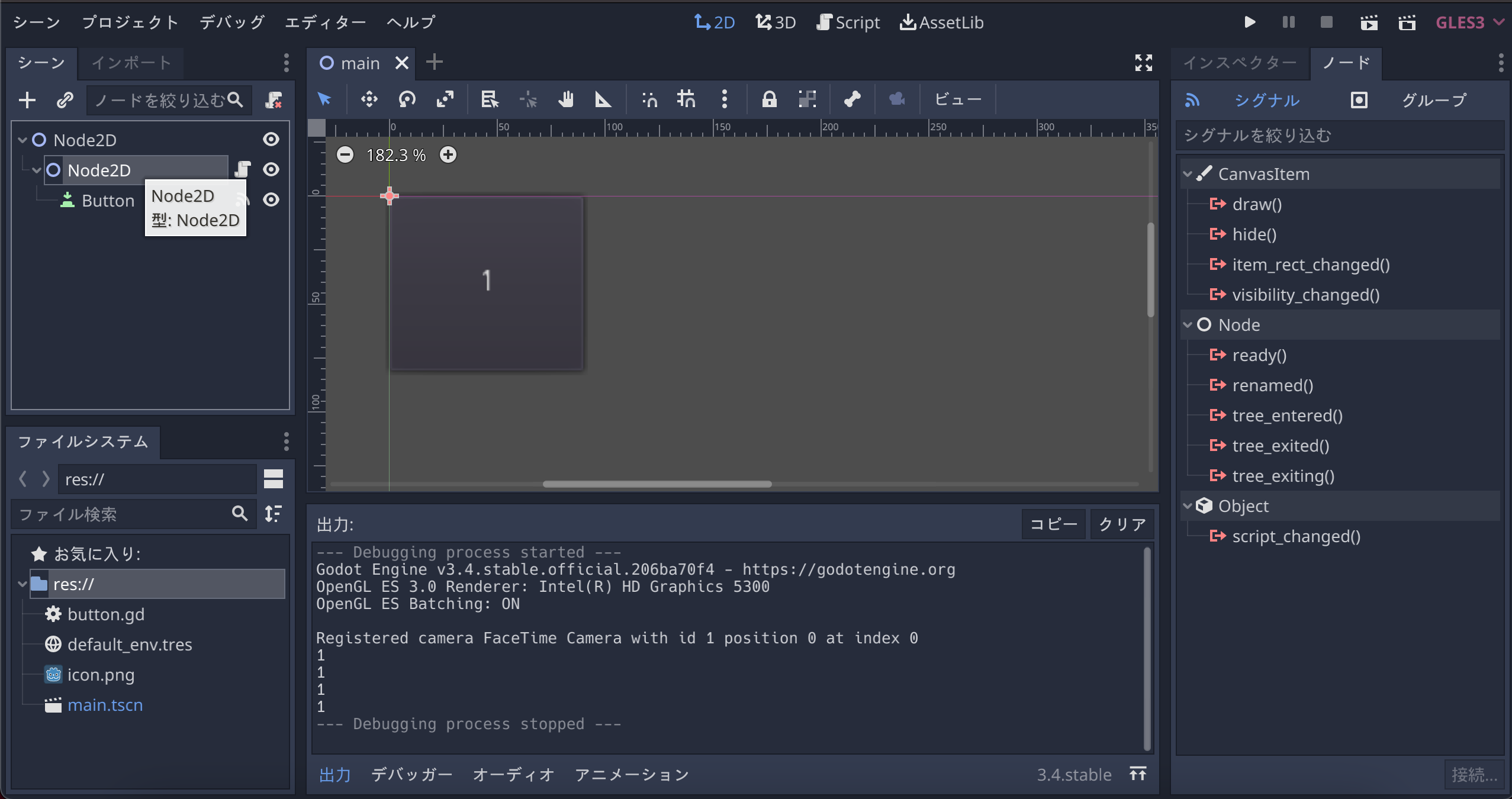Select the Scale mode tool

pos(445,99)
